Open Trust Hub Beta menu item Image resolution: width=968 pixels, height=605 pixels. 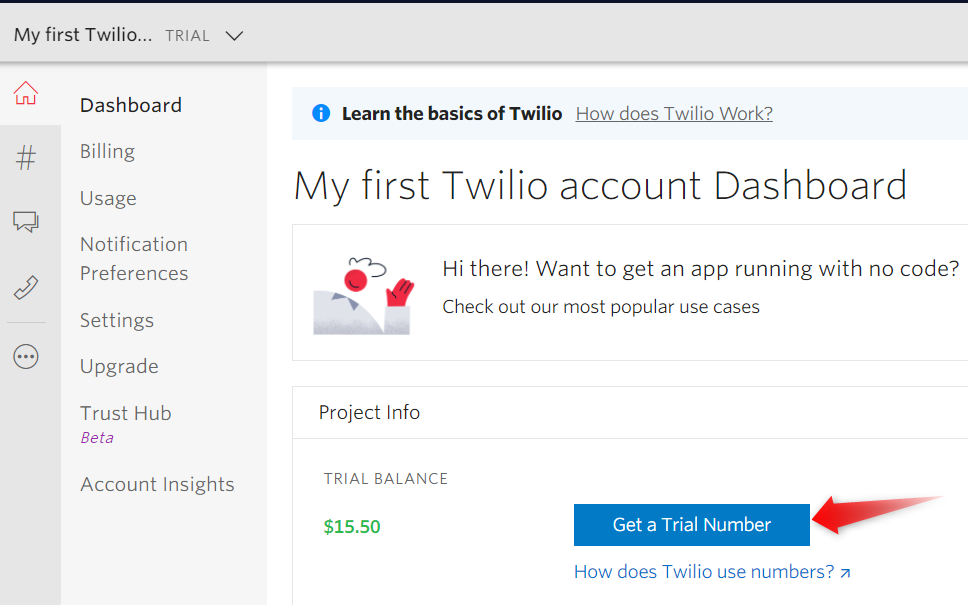[x=126, y=424]
